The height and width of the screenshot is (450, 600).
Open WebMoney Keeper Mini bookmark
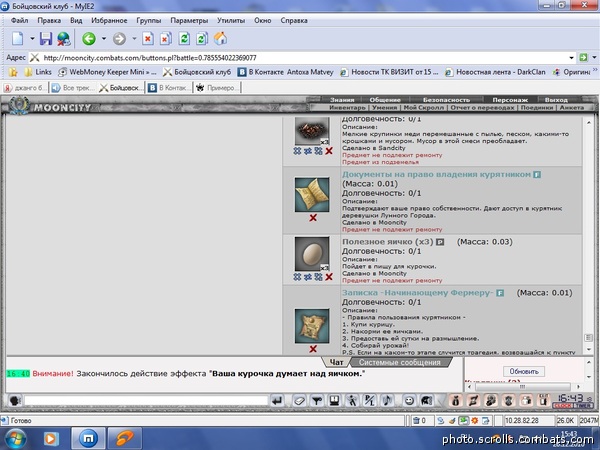tap(108, 72)
